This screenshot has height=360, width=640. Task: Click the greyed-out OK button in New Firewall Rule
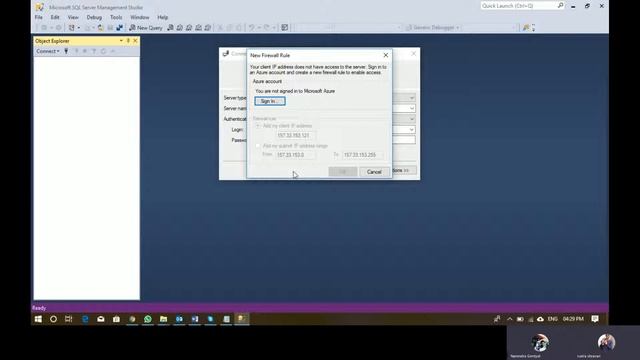(x=343, y=172)
